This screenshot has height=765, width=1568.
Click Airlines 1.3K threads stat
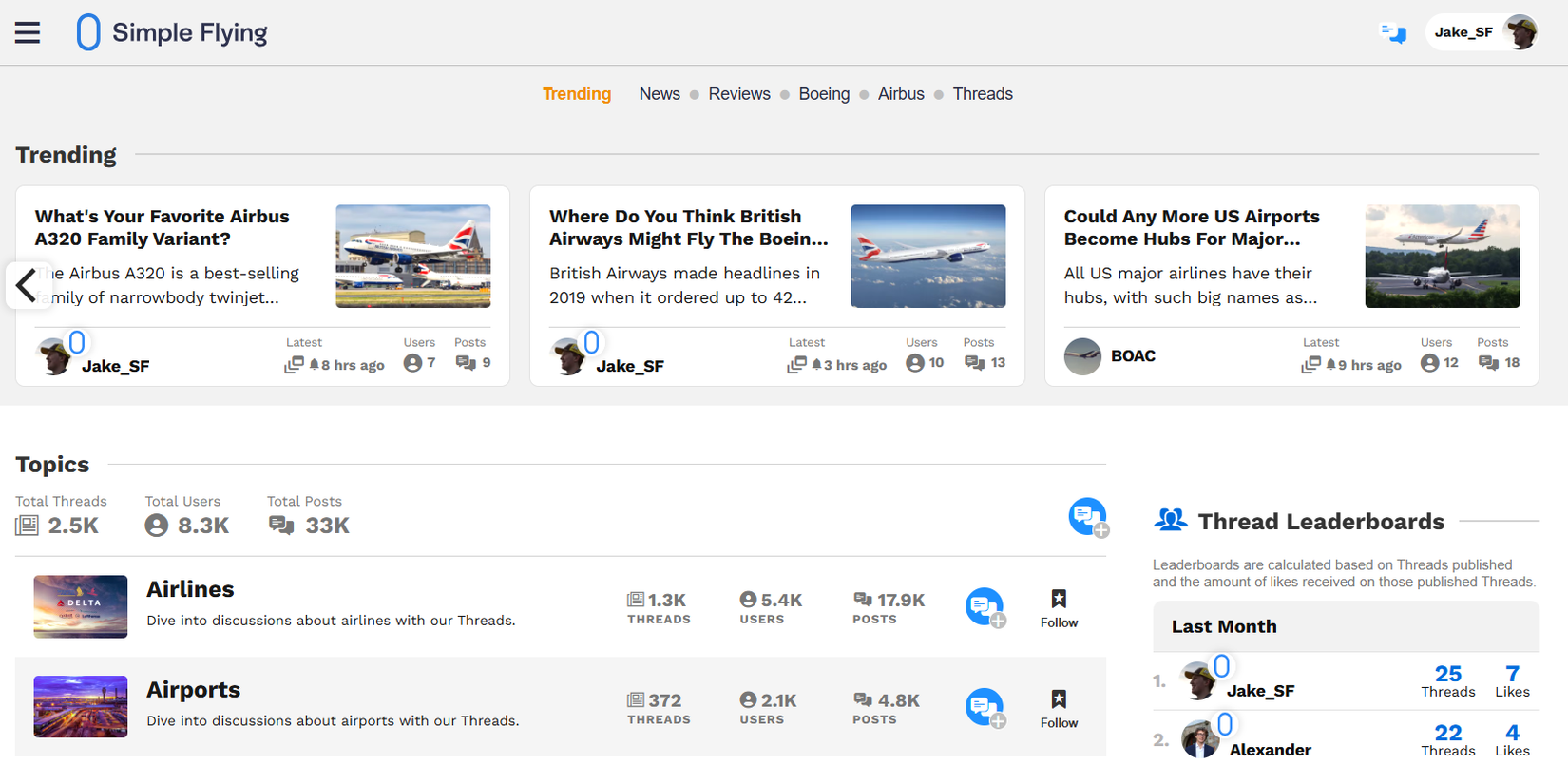click(x=659, y=607)
